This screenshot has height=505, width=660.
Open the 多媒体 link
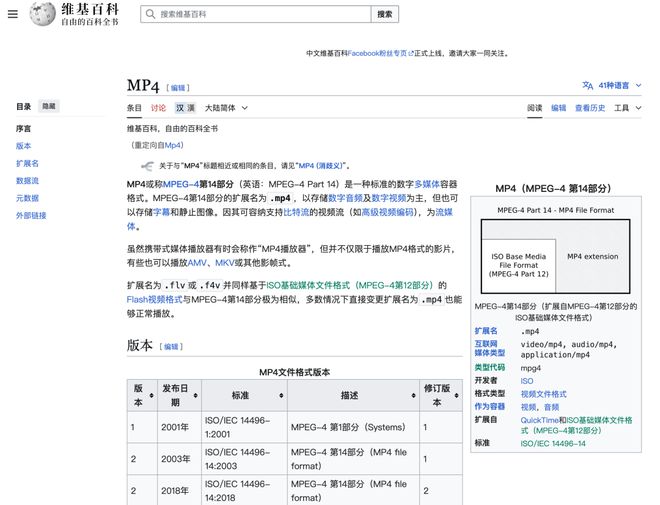click(x=427, y=184)
